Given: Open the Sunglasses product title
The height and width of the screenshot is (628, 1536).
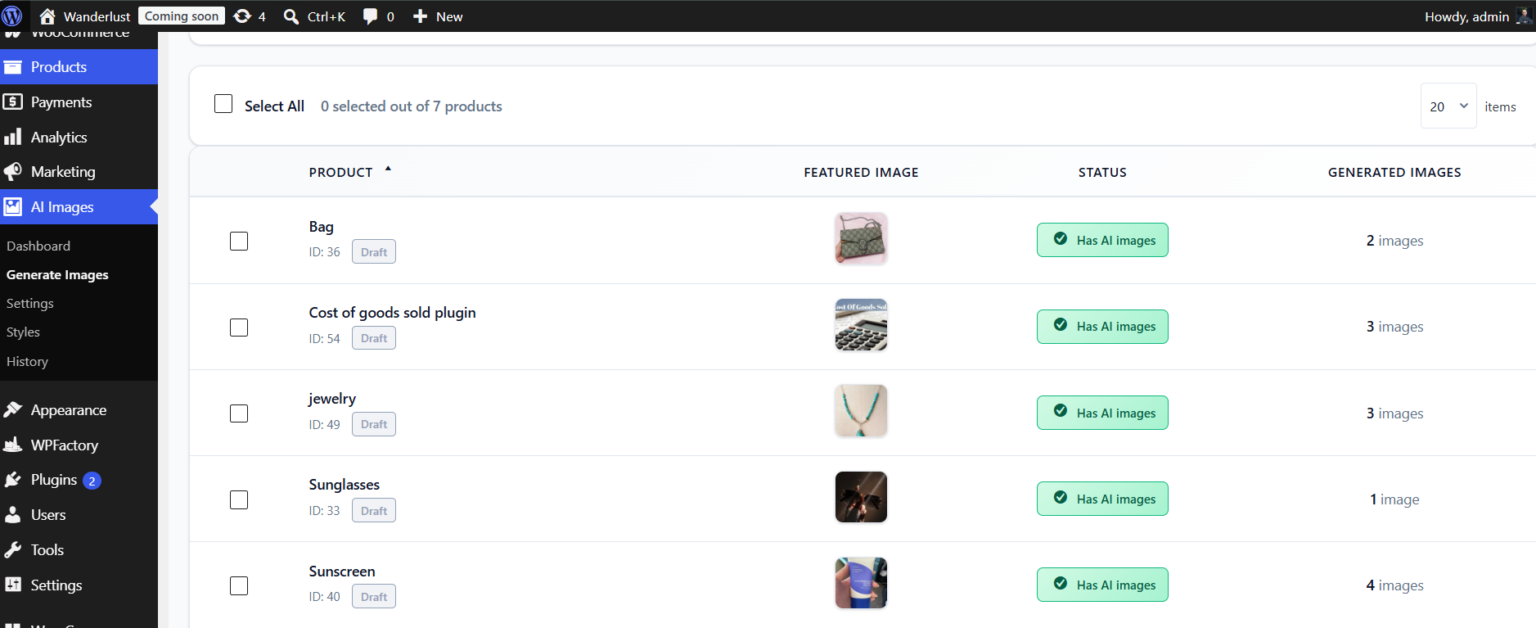Looking at the screenshot, I should [x=344, y=485].
